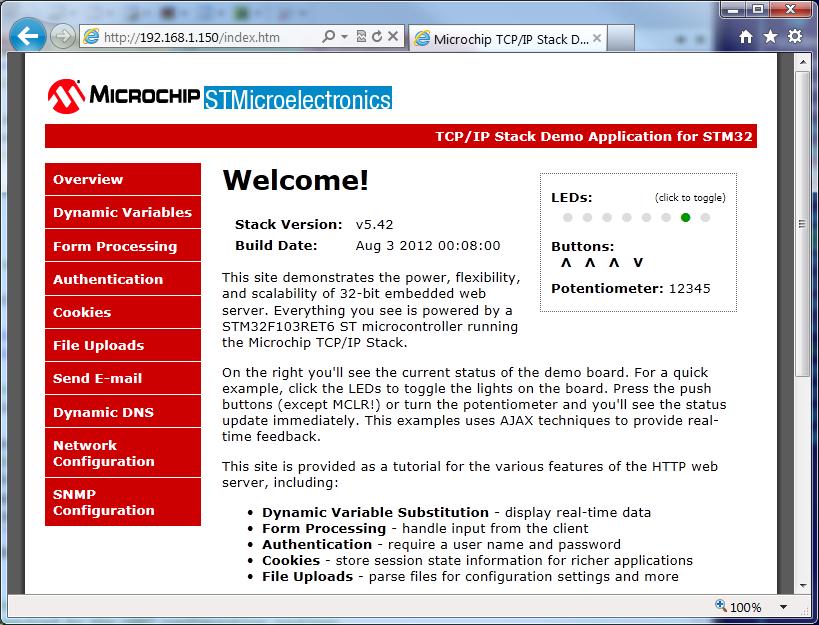Toggle the fifth LED indicator

[646, 217]
